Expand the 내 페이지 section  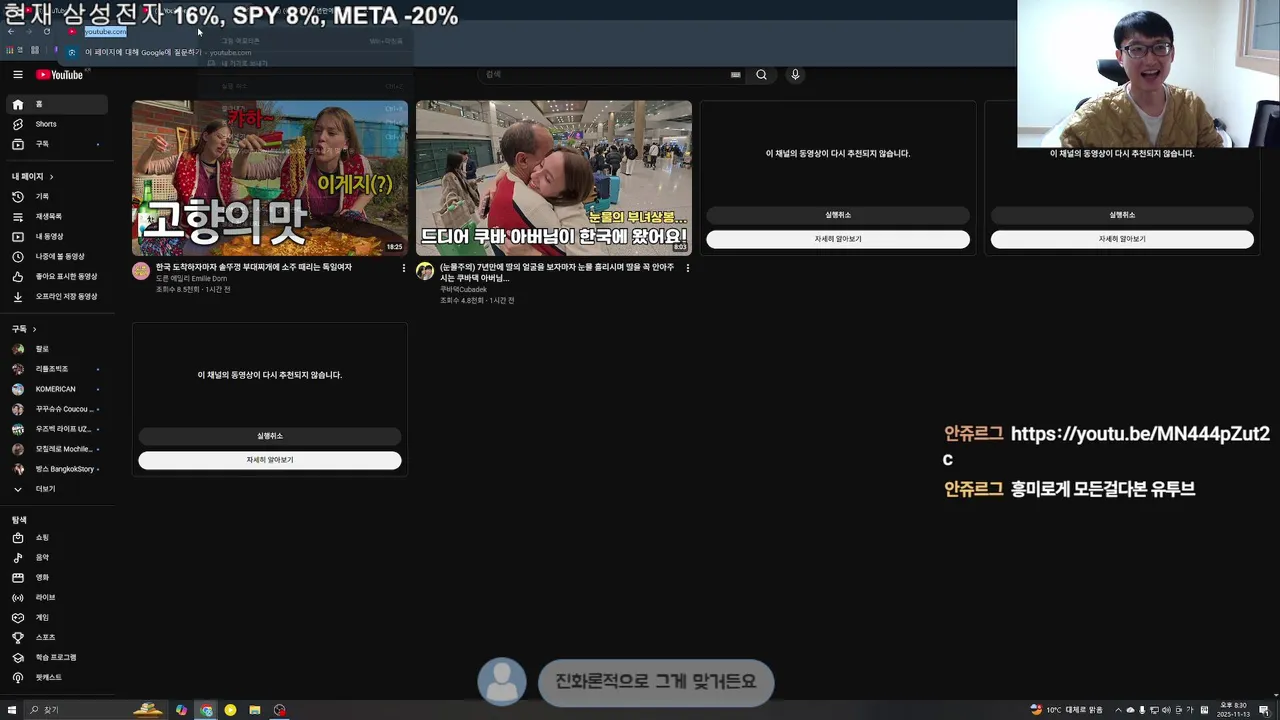33,177
